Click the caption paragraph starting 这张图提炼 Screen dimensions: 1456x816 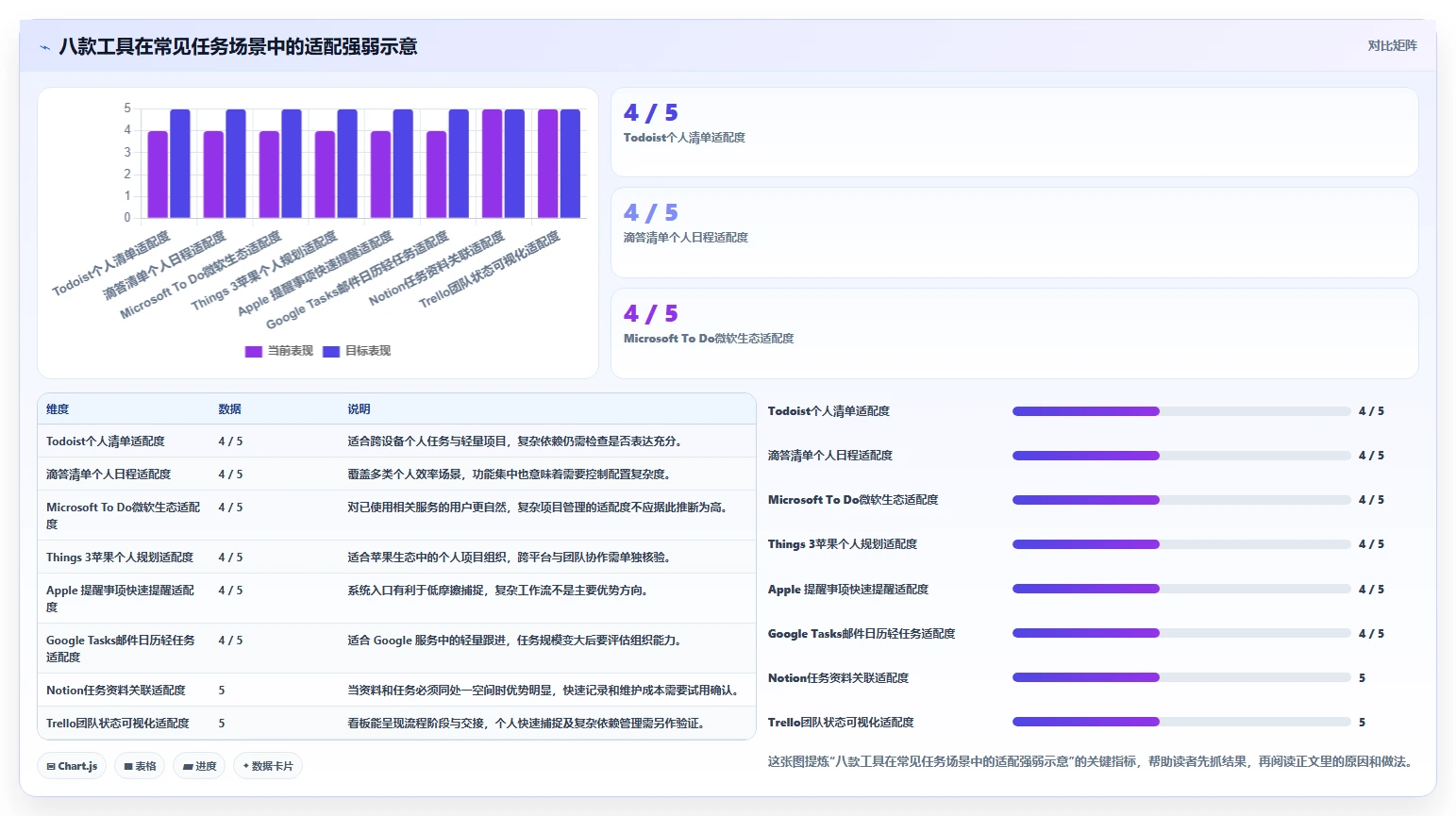(1092, 761)
